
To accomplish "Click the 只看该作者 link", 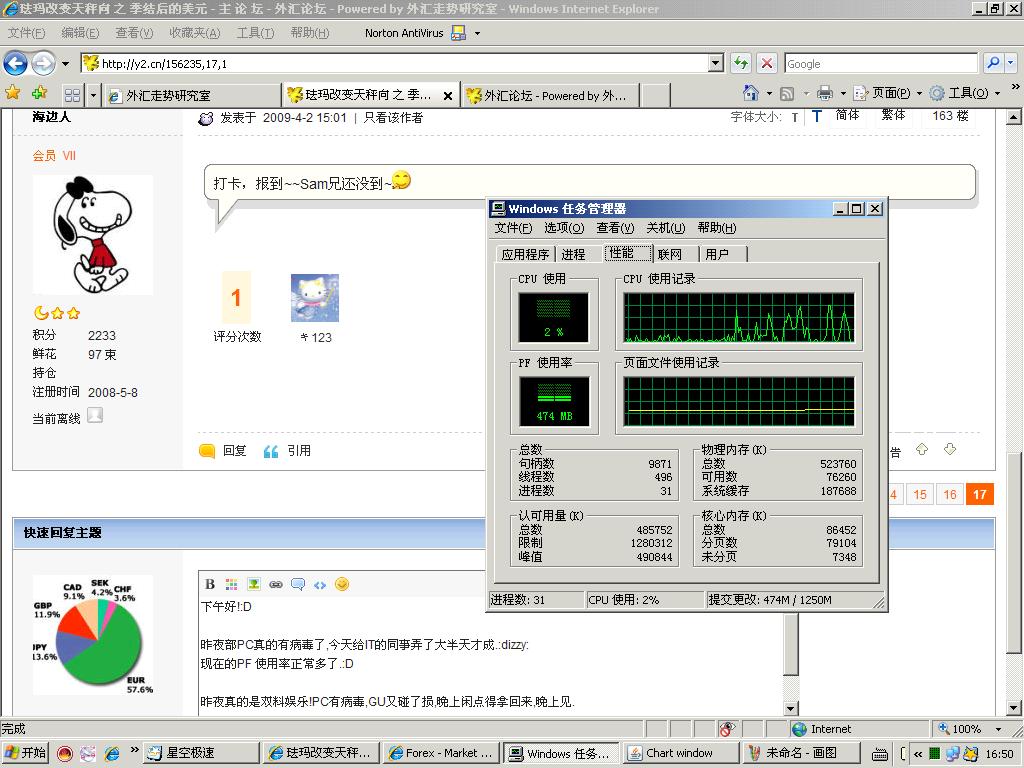I will click(x=393, y=118).
